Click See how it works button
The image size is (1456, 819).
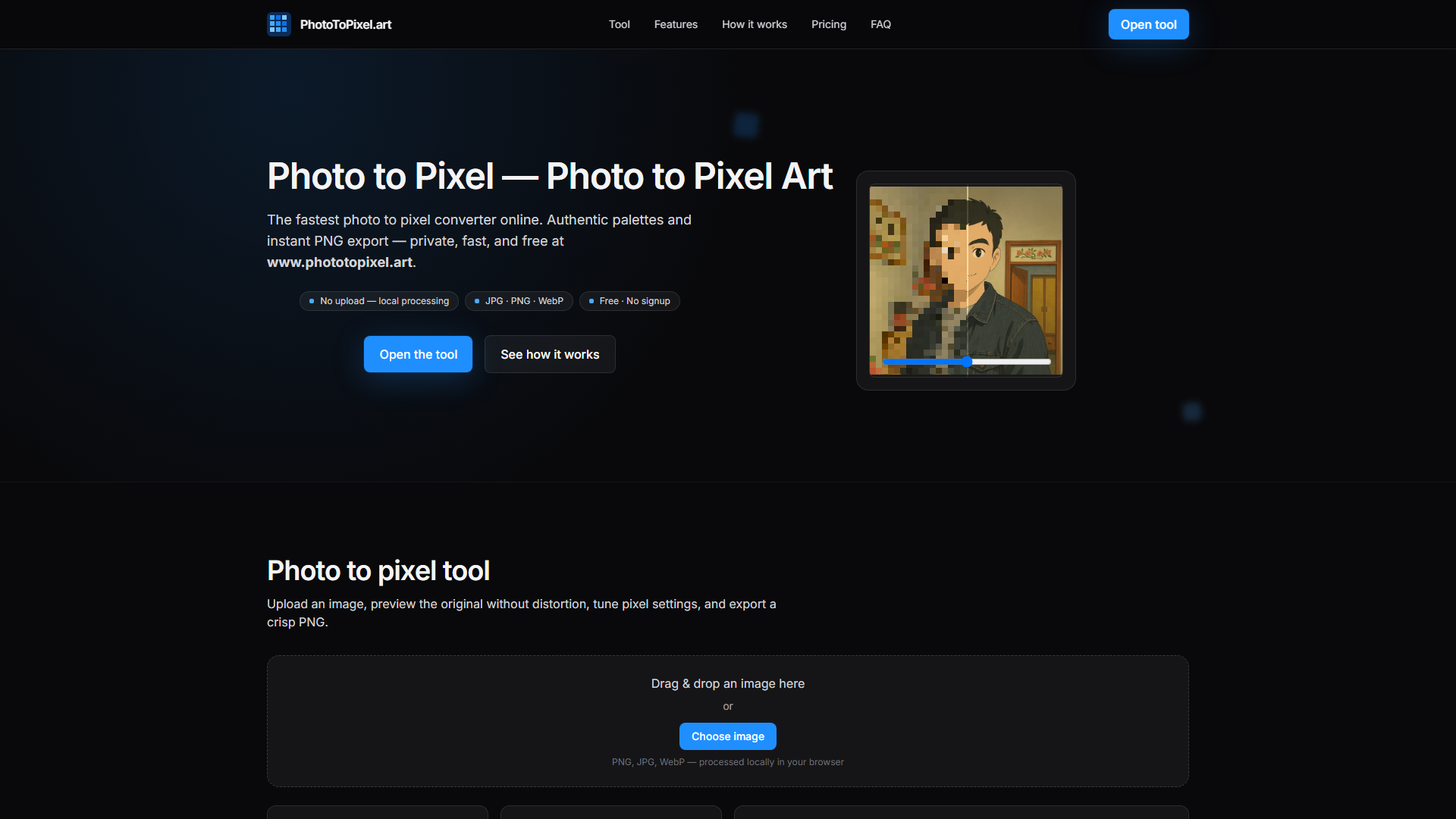click(550, 354)
